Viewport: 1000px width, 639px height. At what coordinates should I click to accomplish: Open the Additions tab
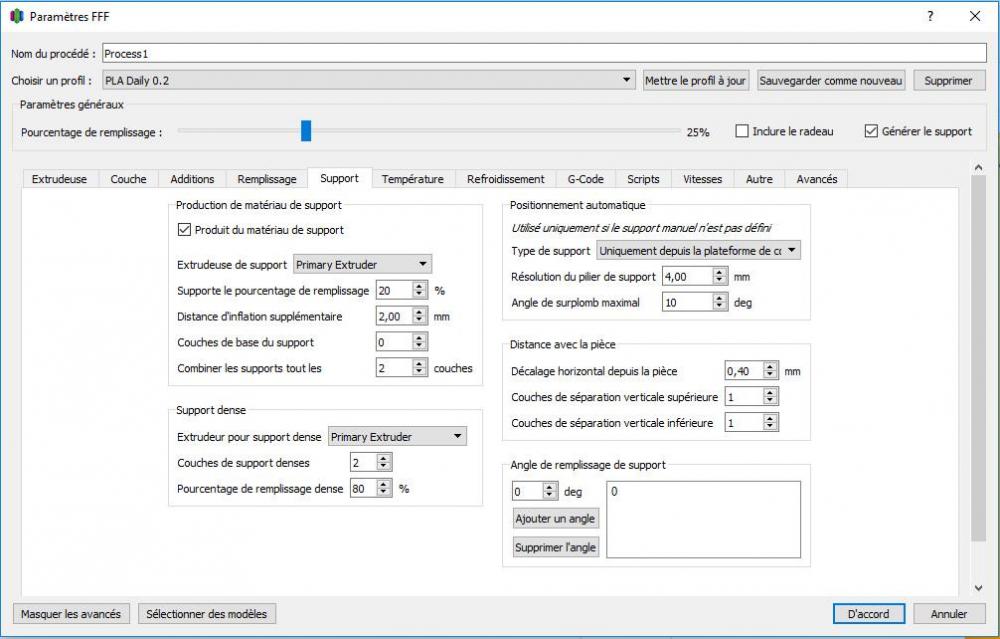[192, 179]
